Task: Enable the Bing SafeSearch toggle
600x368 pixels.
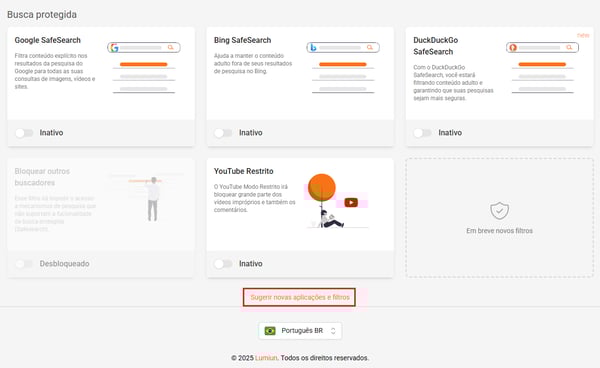Action: point(223,133)
